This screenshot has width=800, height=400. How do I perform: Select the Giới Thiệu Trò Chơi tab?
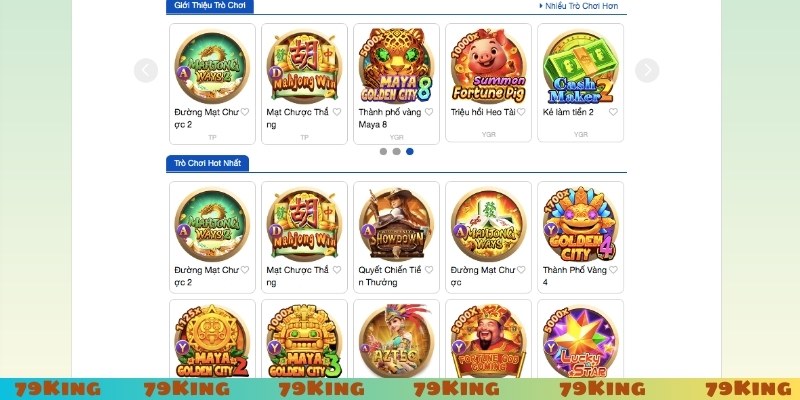[210, 6]
